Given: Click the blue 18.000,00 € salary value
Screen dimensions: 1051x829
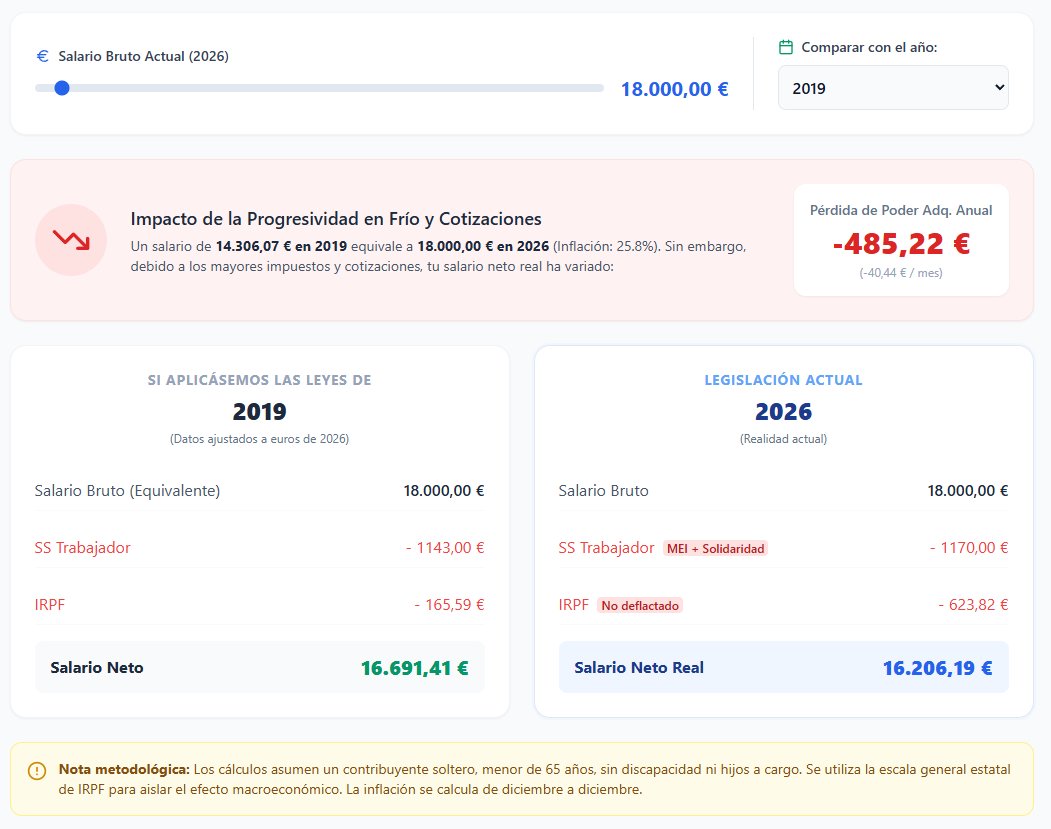Looking at the screenshot, I should coord(674,88).
